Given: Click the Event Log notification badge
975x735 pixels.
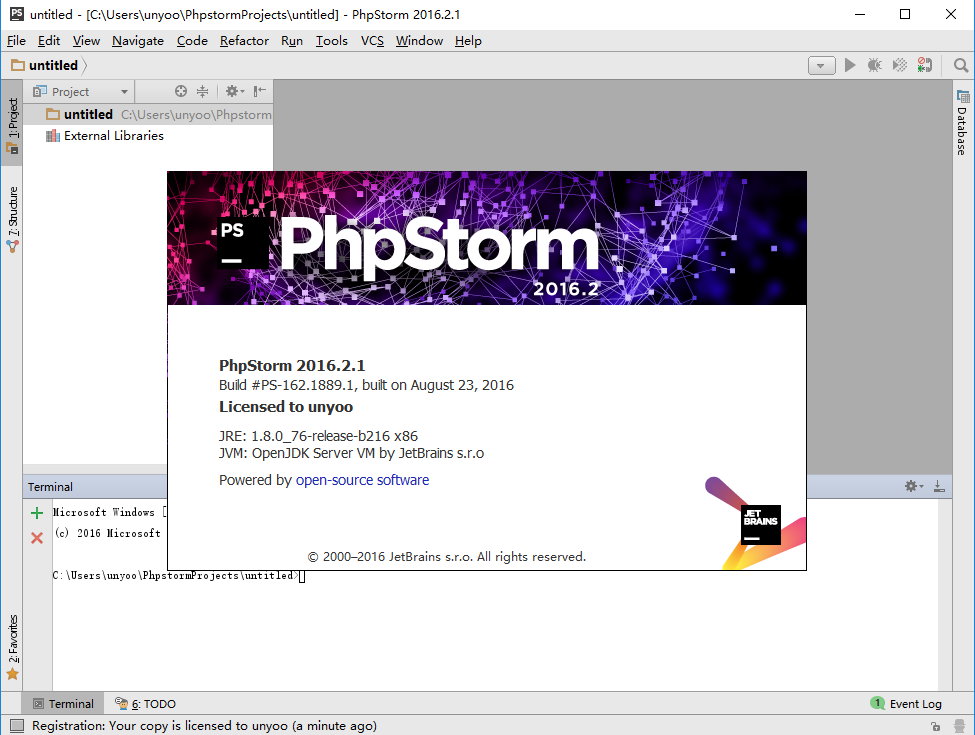Looking at the screenshot, I should click(877, 703).
